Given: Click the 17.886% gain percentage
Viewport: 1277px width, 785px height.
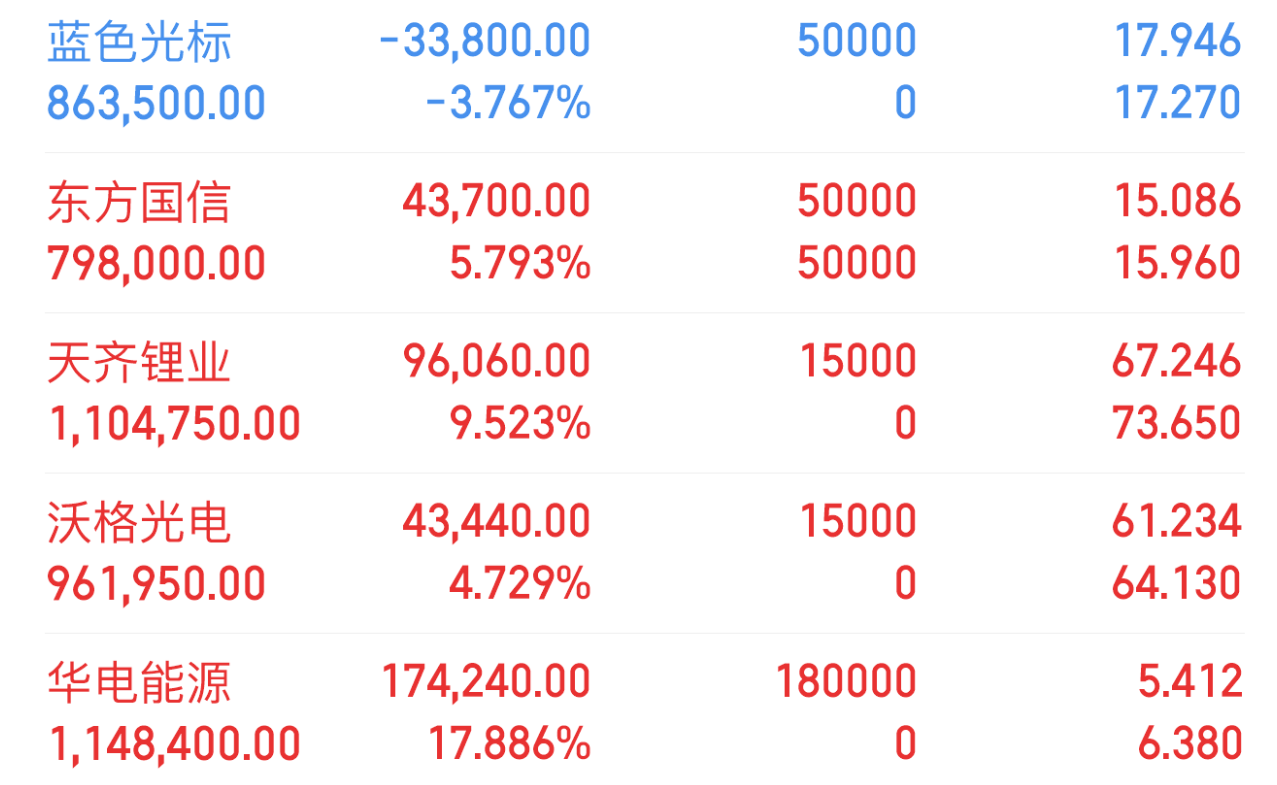Looking at the screenshot, I should pos(510,744).
